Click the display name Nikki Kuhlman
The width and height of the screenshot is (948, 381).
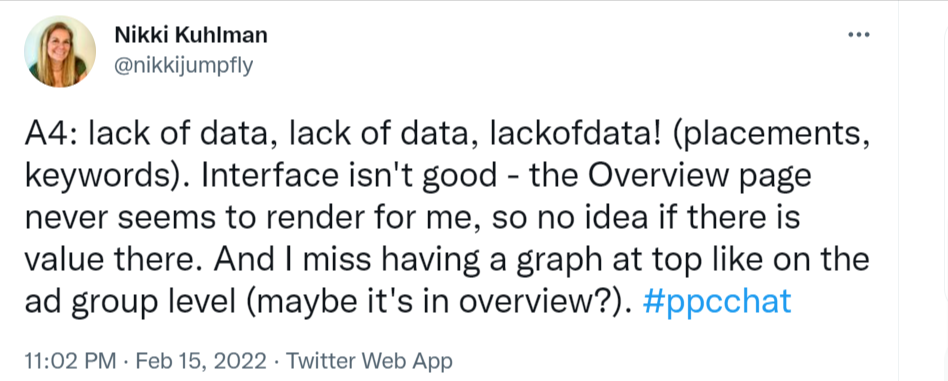pos(190,36)
